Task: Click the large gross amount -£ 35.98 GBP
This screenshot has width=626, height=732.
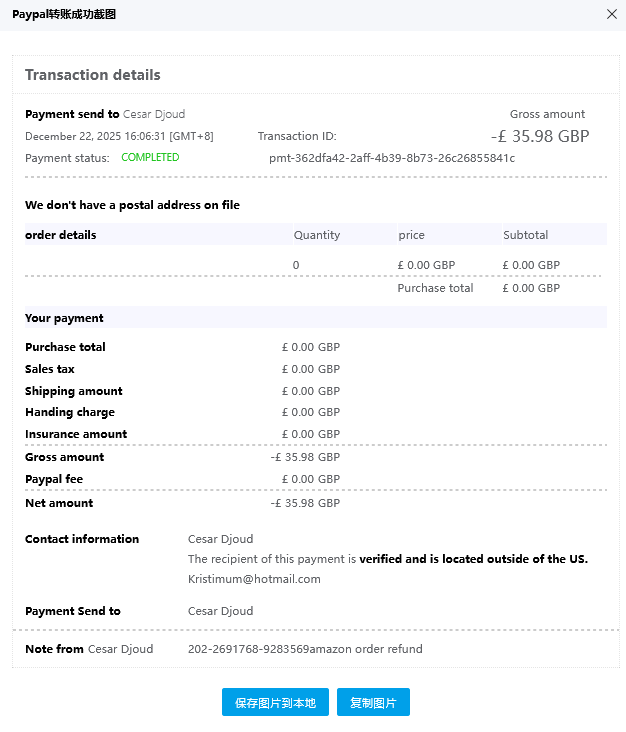Action: 539,137
